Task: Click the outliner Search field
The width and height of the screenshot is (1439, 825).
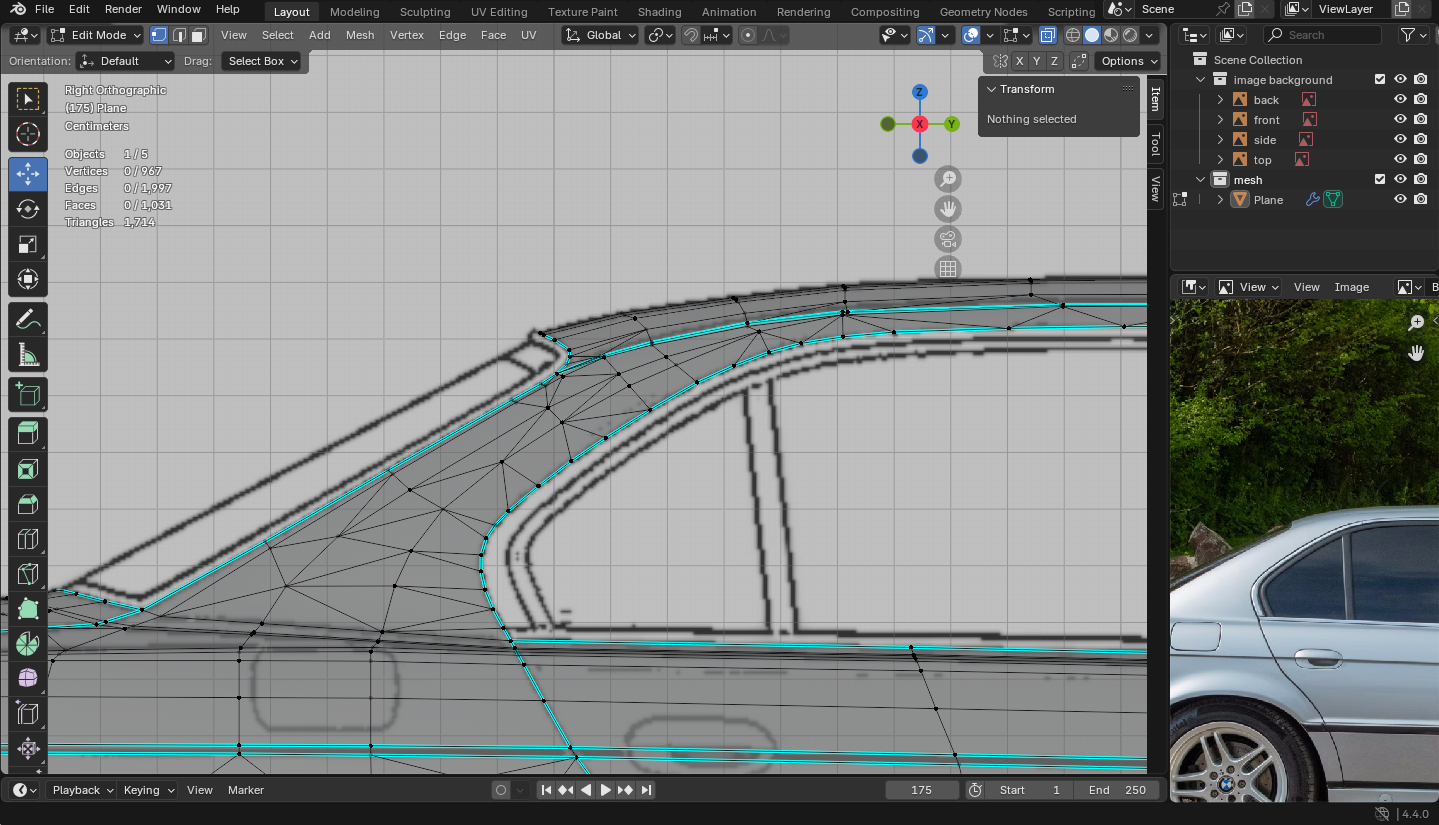Action: pyautogui.click(x=1322, y=35)
